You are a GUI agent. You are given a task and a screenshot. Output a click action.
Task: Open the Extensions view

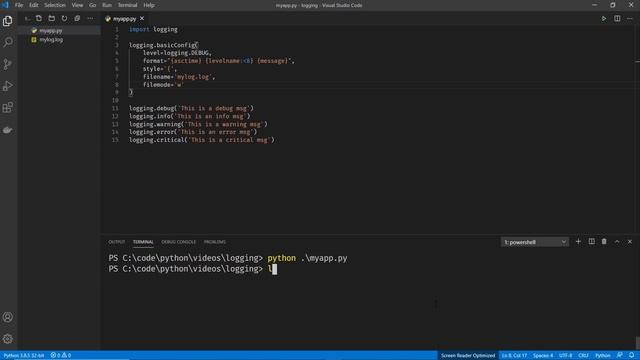(x=8, y=108)
